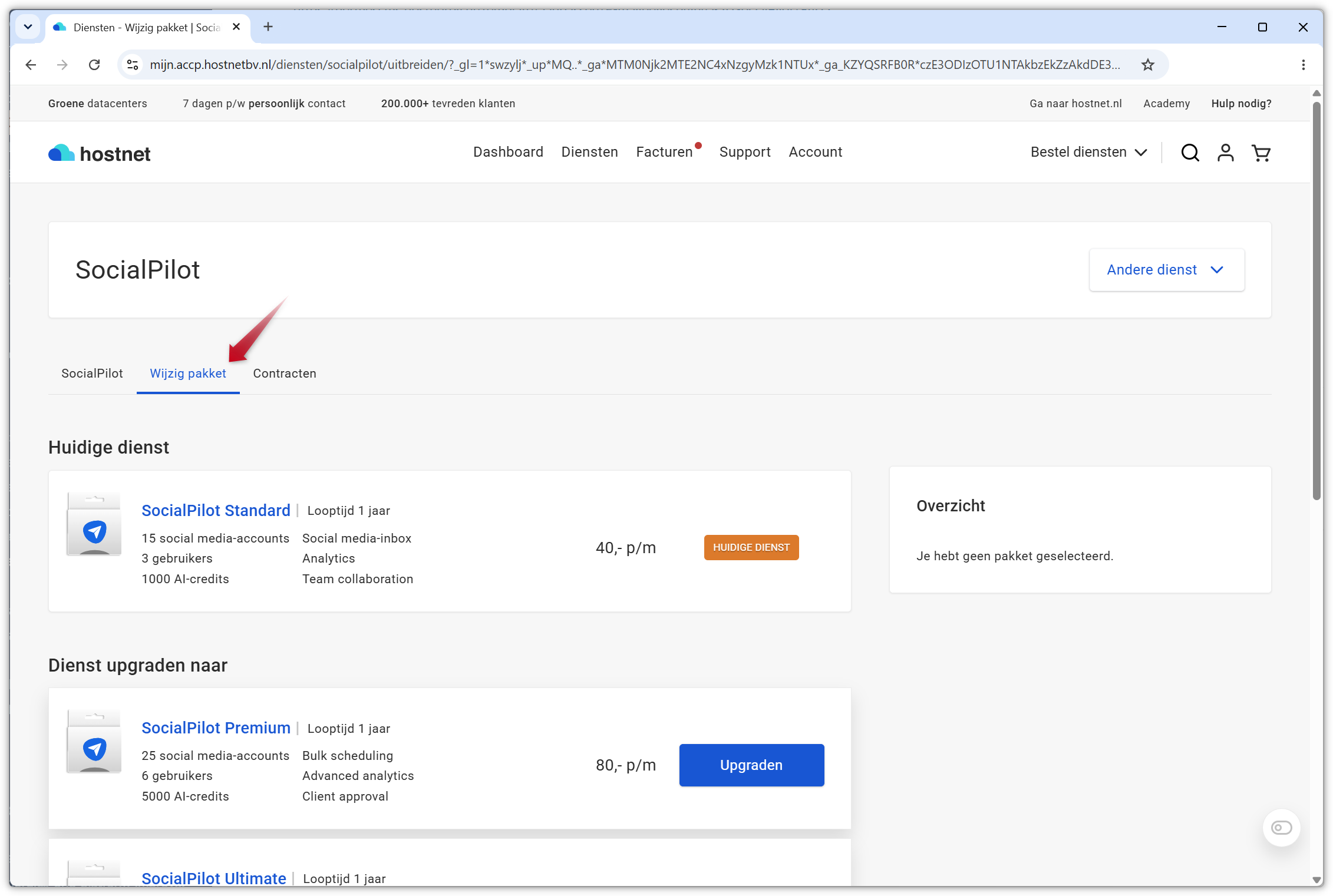The width and height of the screenshot is (1333, 896).
Task: Click the HUIDIGE DIENST badge
Action: tap(751, 547)
